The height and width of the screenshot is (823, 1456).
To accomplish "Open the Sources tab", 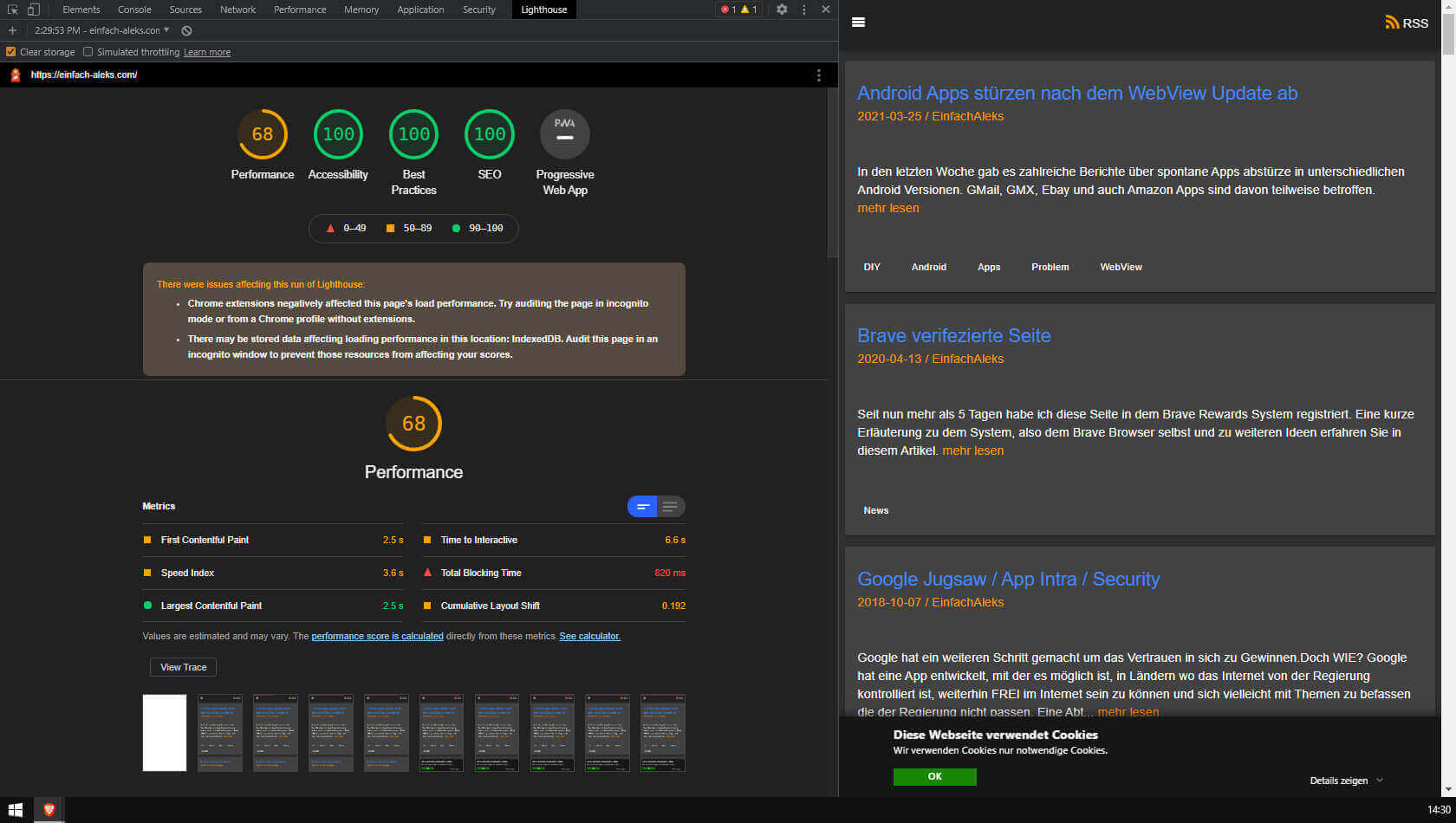I will point(185,10).
